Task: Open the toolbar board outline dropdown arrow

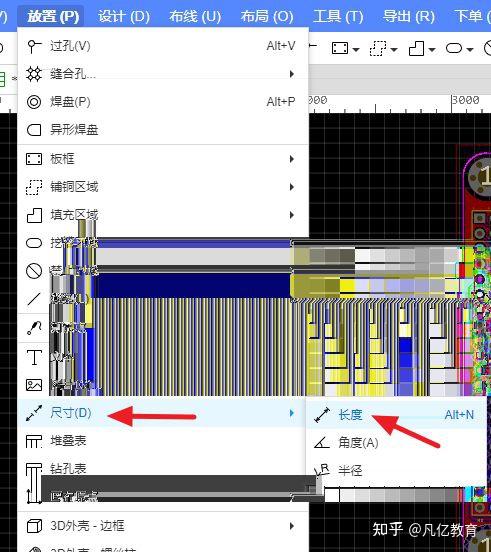Action: 356,50
